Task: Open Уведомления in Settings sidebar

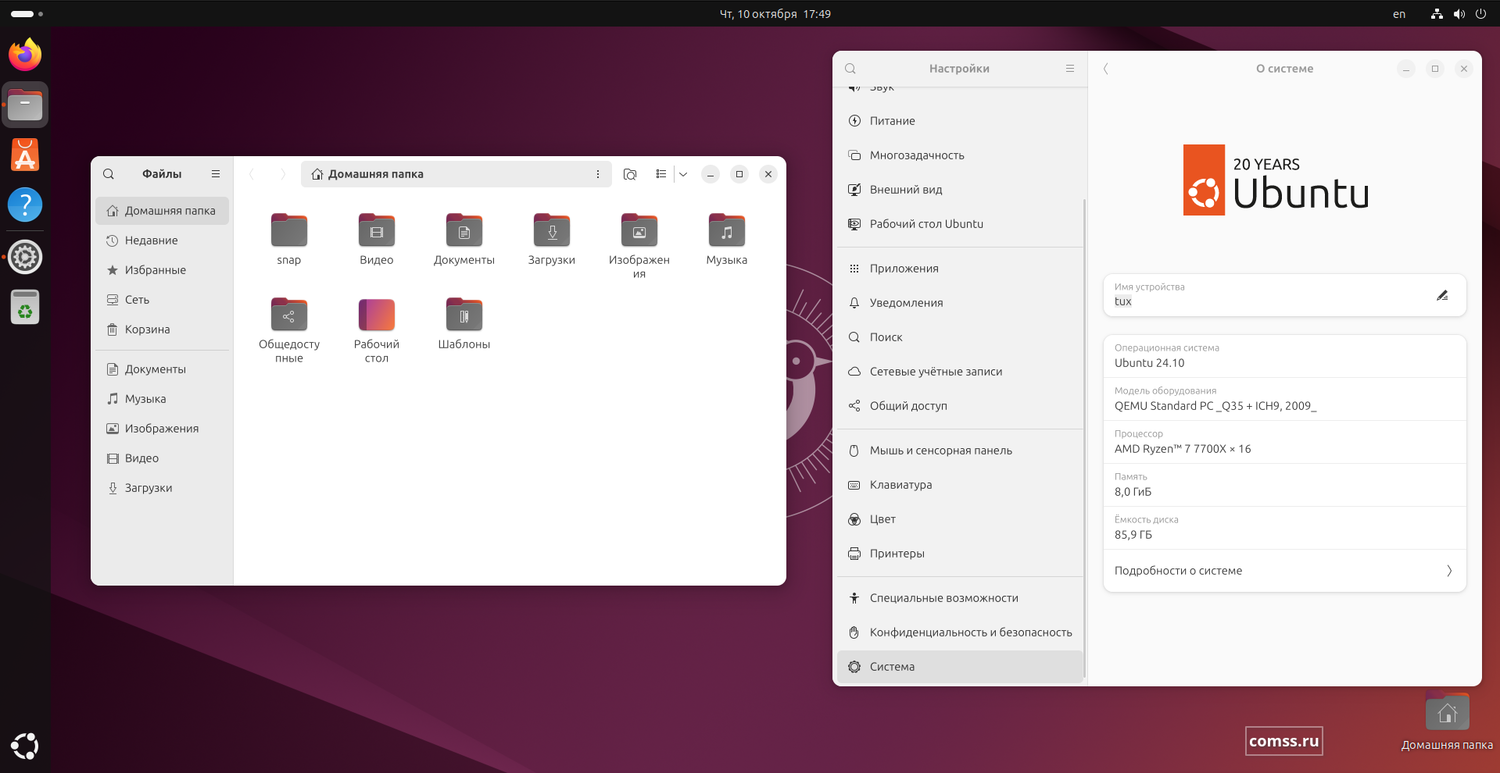Action: pos(960,303)
